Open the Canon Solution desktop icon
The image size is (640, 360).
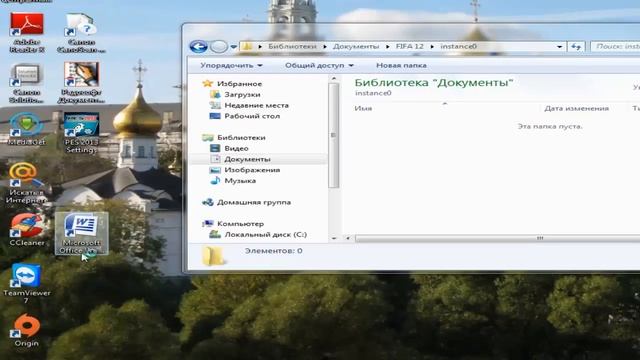pyautogui.click(x=27, y=83)
